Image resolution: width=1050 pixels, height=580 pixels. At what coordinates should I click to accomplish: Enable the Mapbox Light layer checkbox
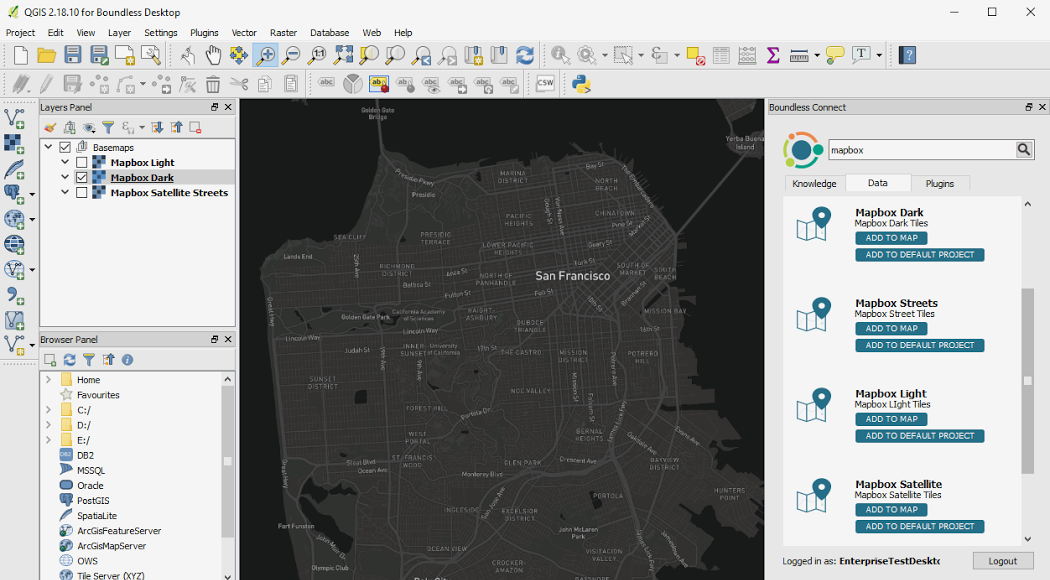click(82, 163)
